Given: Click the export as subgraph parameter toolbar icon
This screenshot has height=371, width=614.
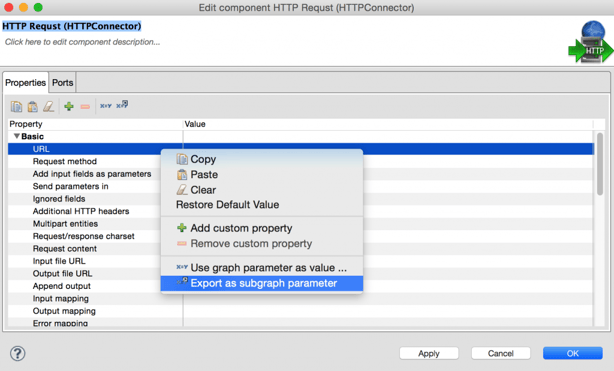Looking at the screenshot, I should [122, 105].
